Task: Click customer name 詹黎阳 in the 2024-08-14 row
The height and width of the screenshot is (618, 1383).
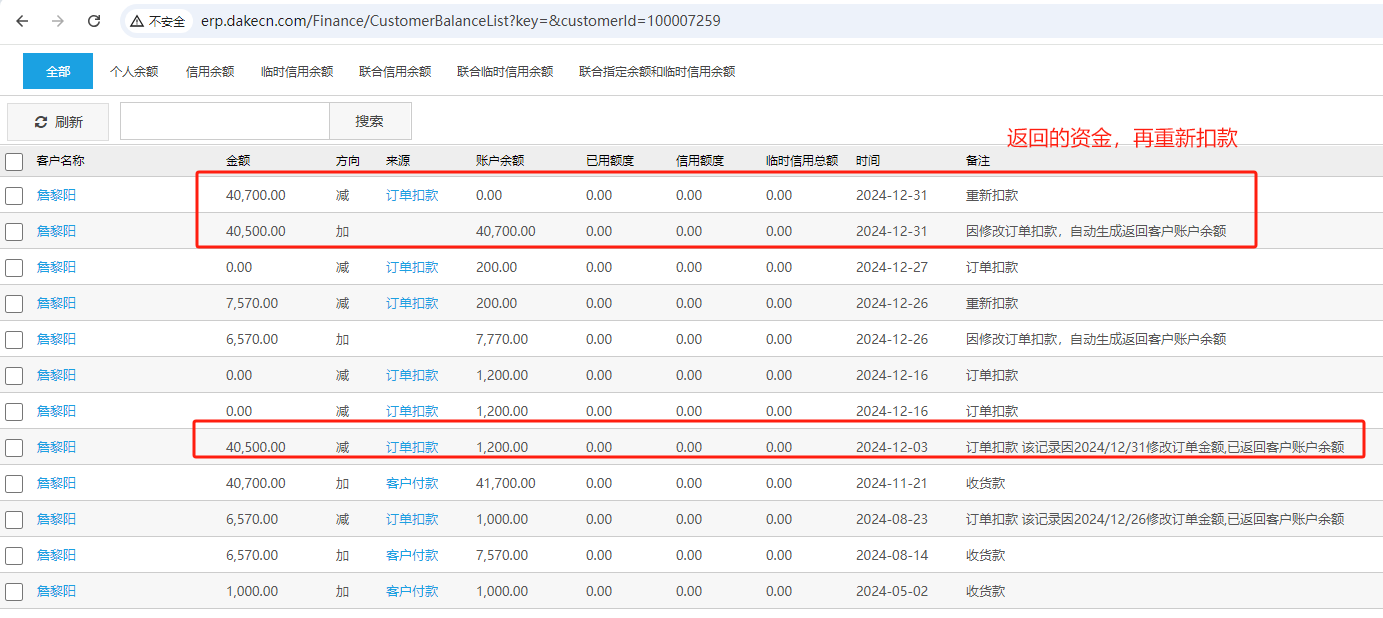Action: 56,555
